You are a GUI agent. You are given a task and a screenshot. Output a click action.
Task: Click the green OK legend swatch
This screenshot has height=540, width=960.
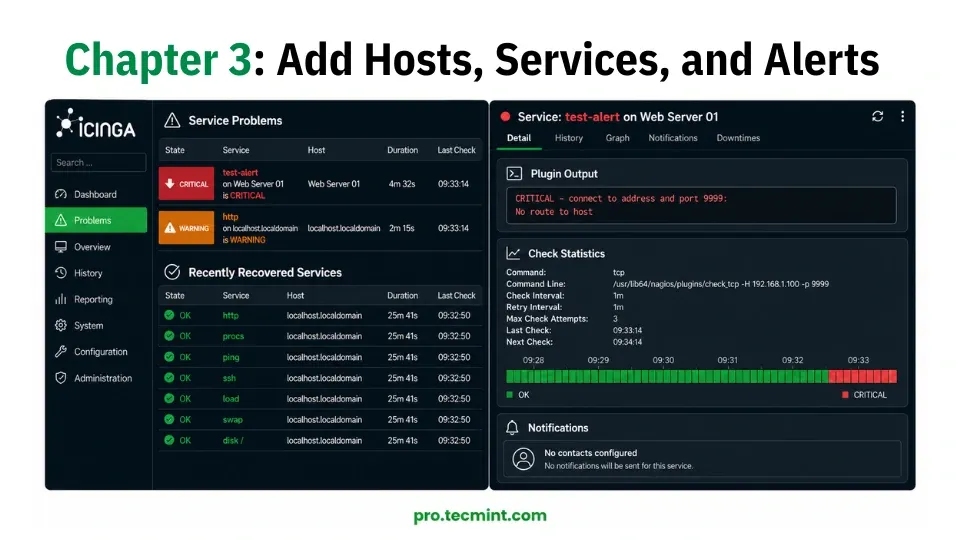tap(509, 395)
